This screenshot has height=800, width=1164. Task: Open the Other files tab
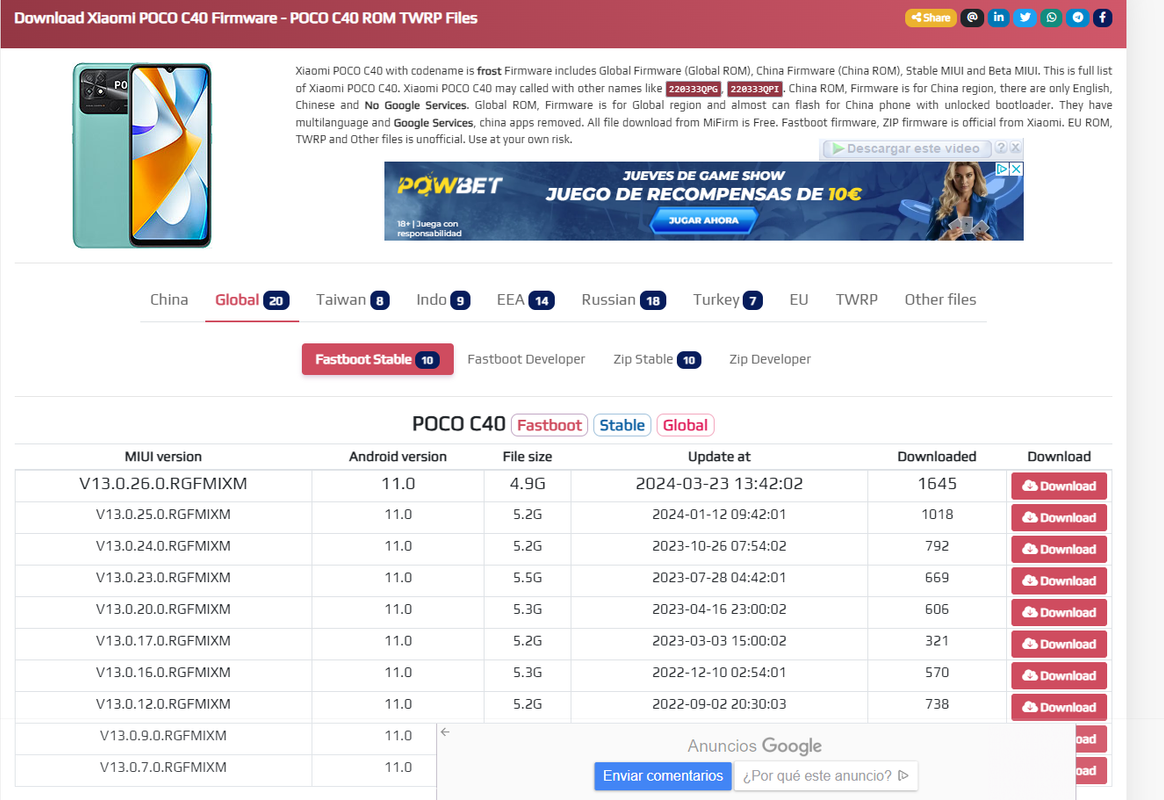[x=940, y=300]
